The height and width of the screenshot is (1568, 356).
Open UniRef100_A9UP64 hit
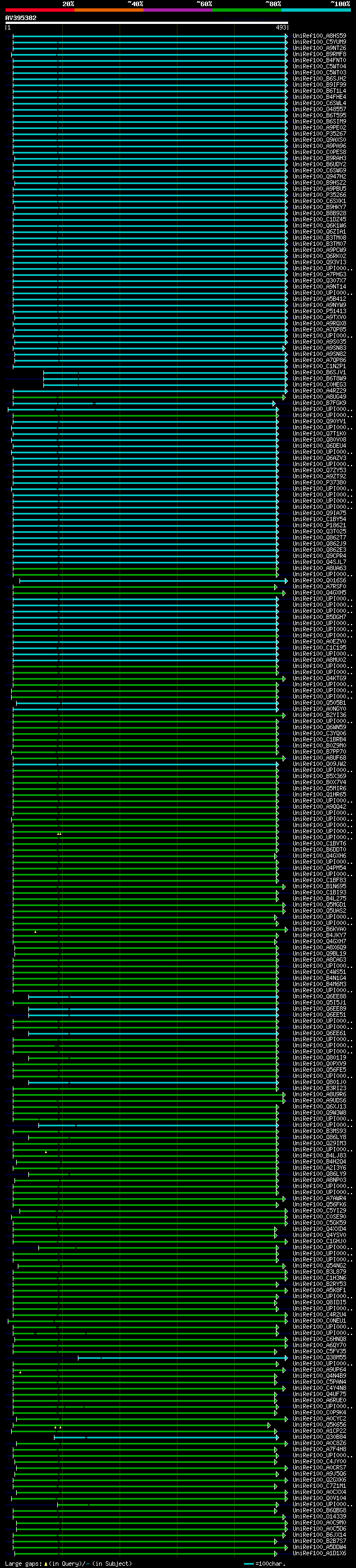coord(319,1369)
